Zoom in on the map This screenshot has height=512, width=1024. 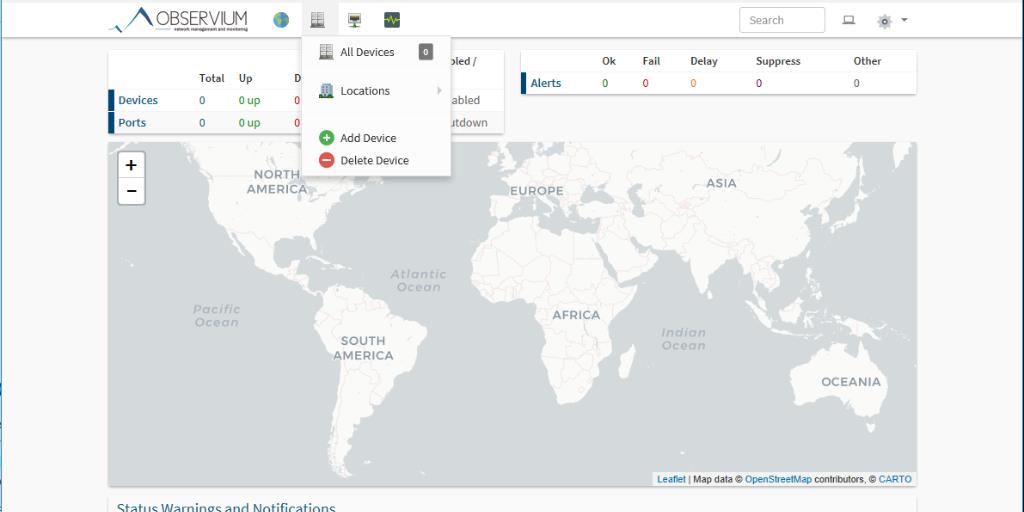coord(131,165)
